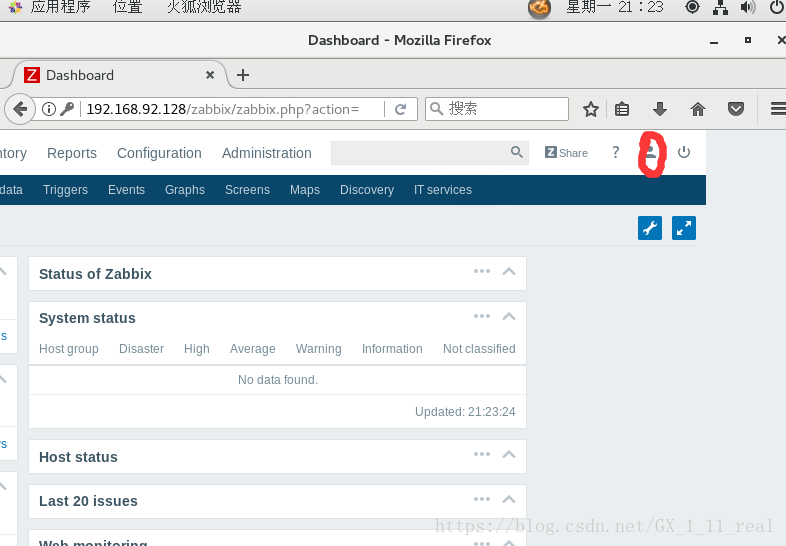Click Firefox back navigation button
The width and height of the screenshot is (786, 546).
tap(20, 109)
